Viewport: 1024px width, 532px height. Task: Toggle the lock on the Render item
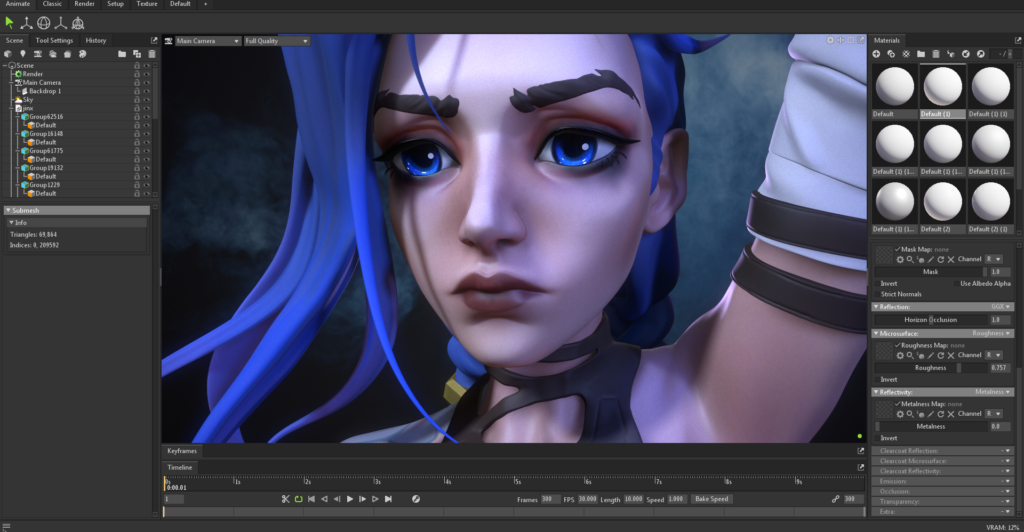pos(136,73)
